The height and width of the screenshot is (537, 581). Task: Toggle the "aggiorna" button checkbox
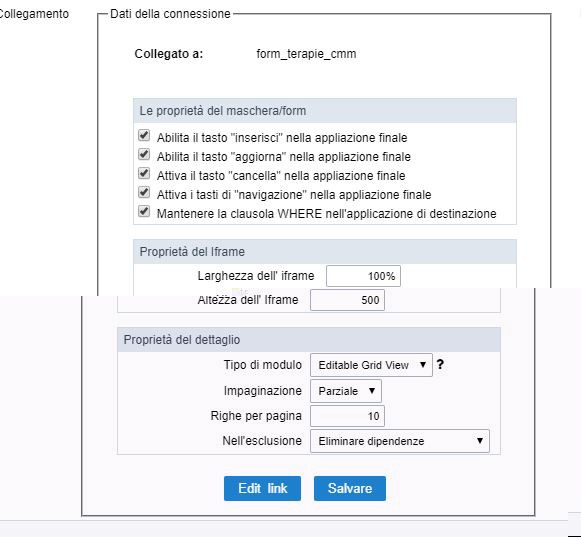click(x=144, y=154)
